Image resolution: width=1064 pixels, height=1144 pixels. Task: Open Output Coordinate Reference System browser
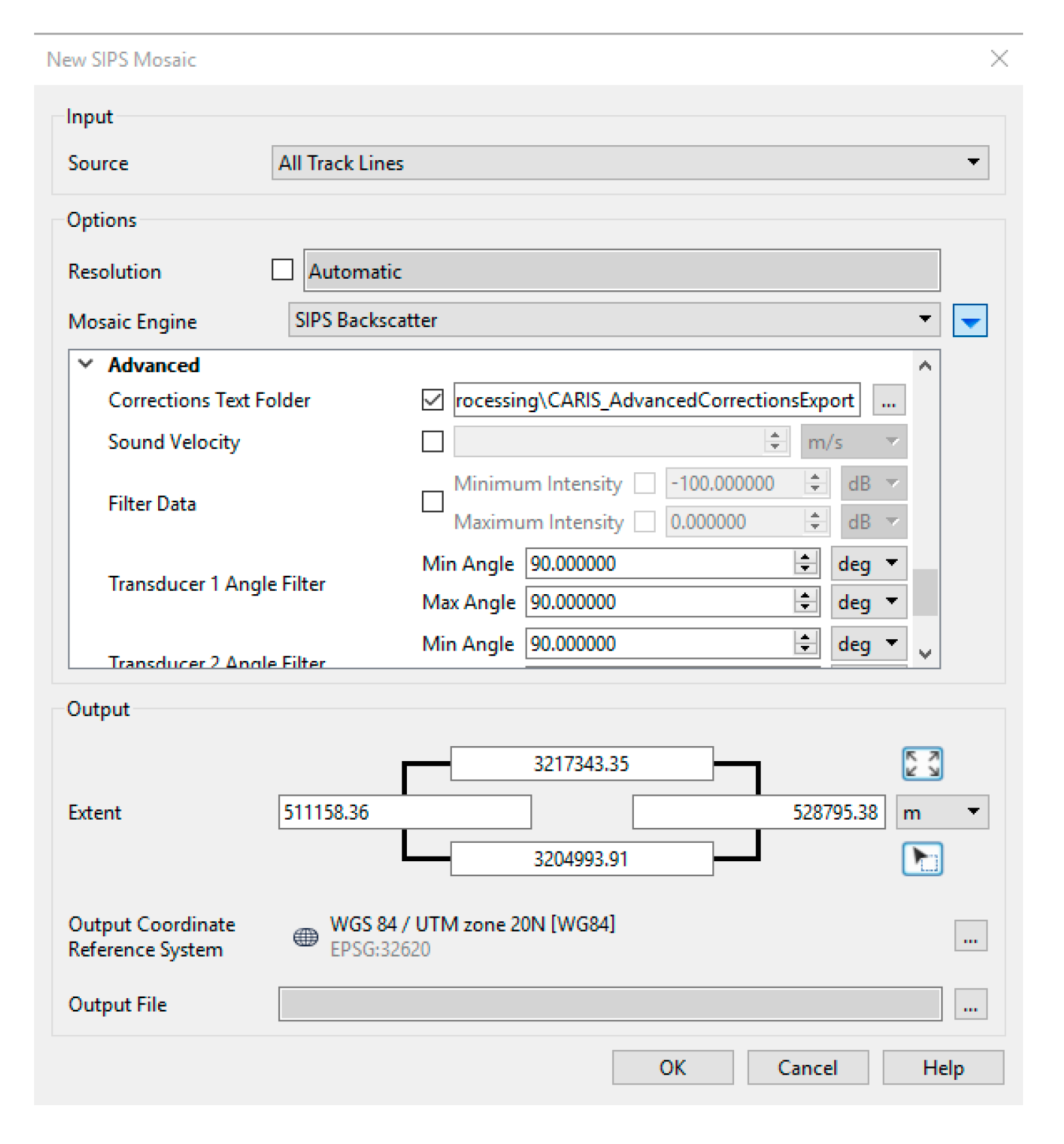(x=970, y=936)
